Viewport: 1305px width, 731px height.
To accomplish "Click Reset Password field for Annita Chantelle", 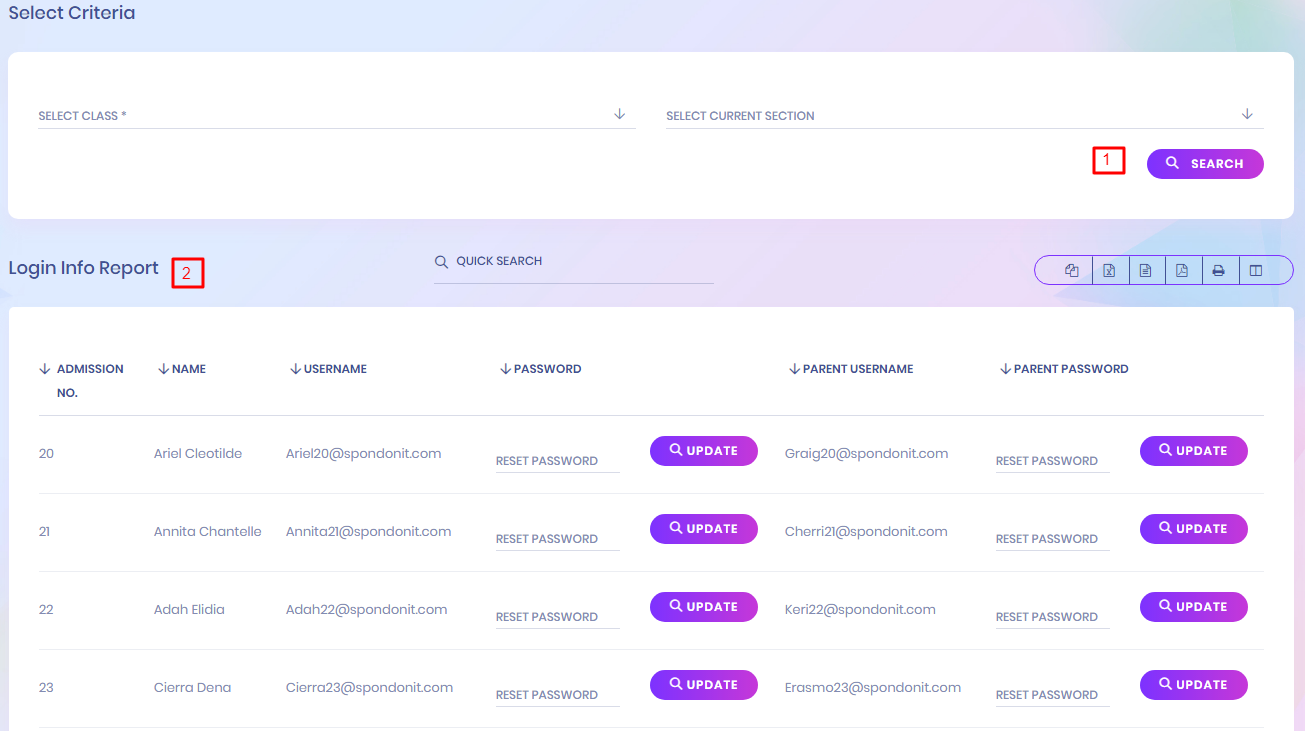I will 557,539.
